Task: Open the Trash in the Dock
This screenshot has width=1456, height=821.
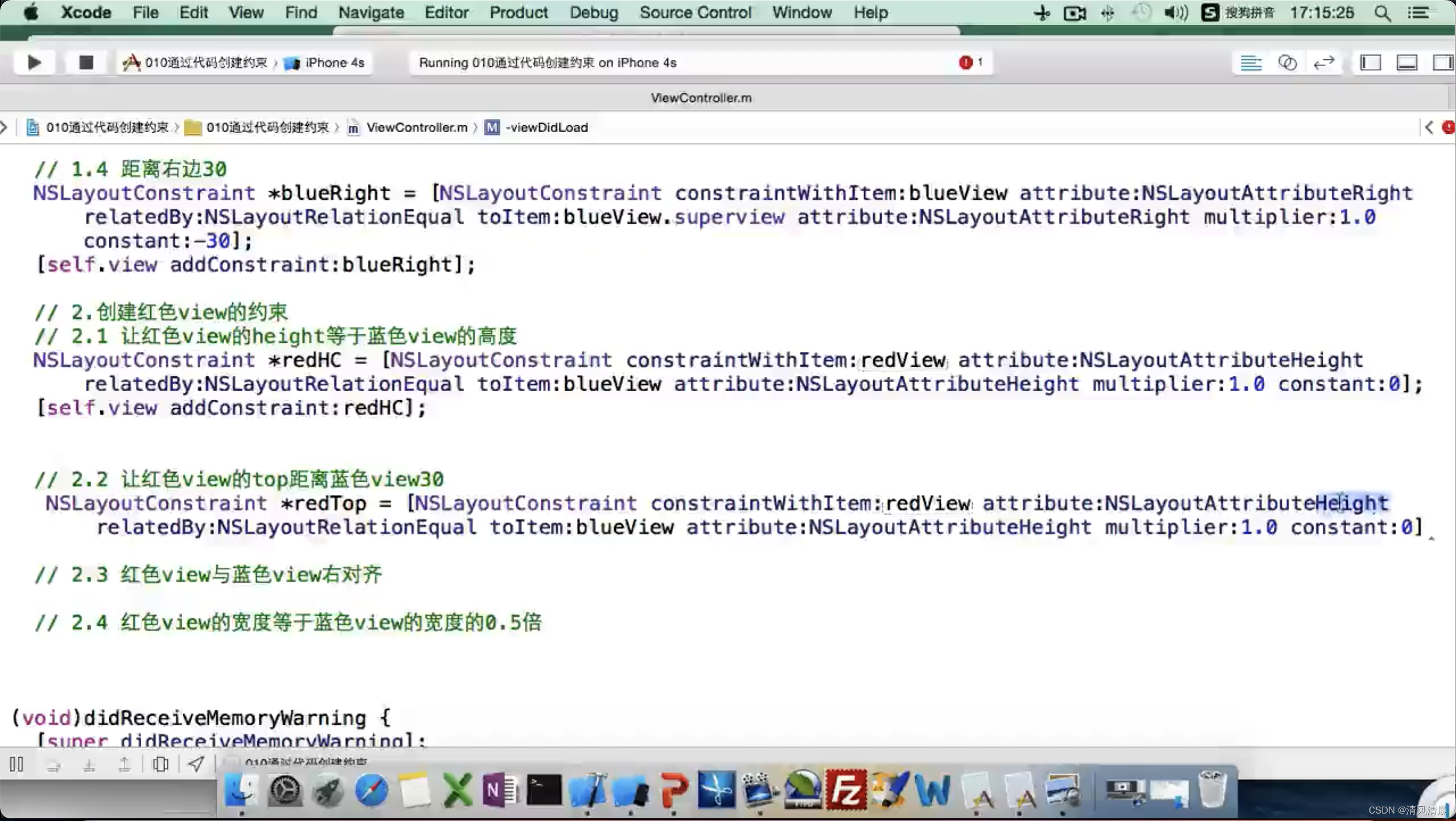Action: pyautogui.click(x=1212, y=789)
